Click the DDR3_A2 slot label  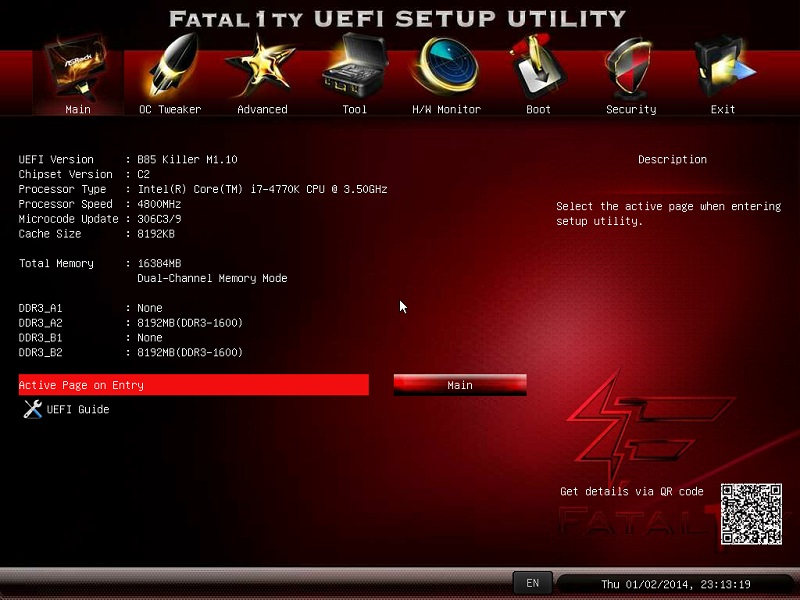coord(40,323)
